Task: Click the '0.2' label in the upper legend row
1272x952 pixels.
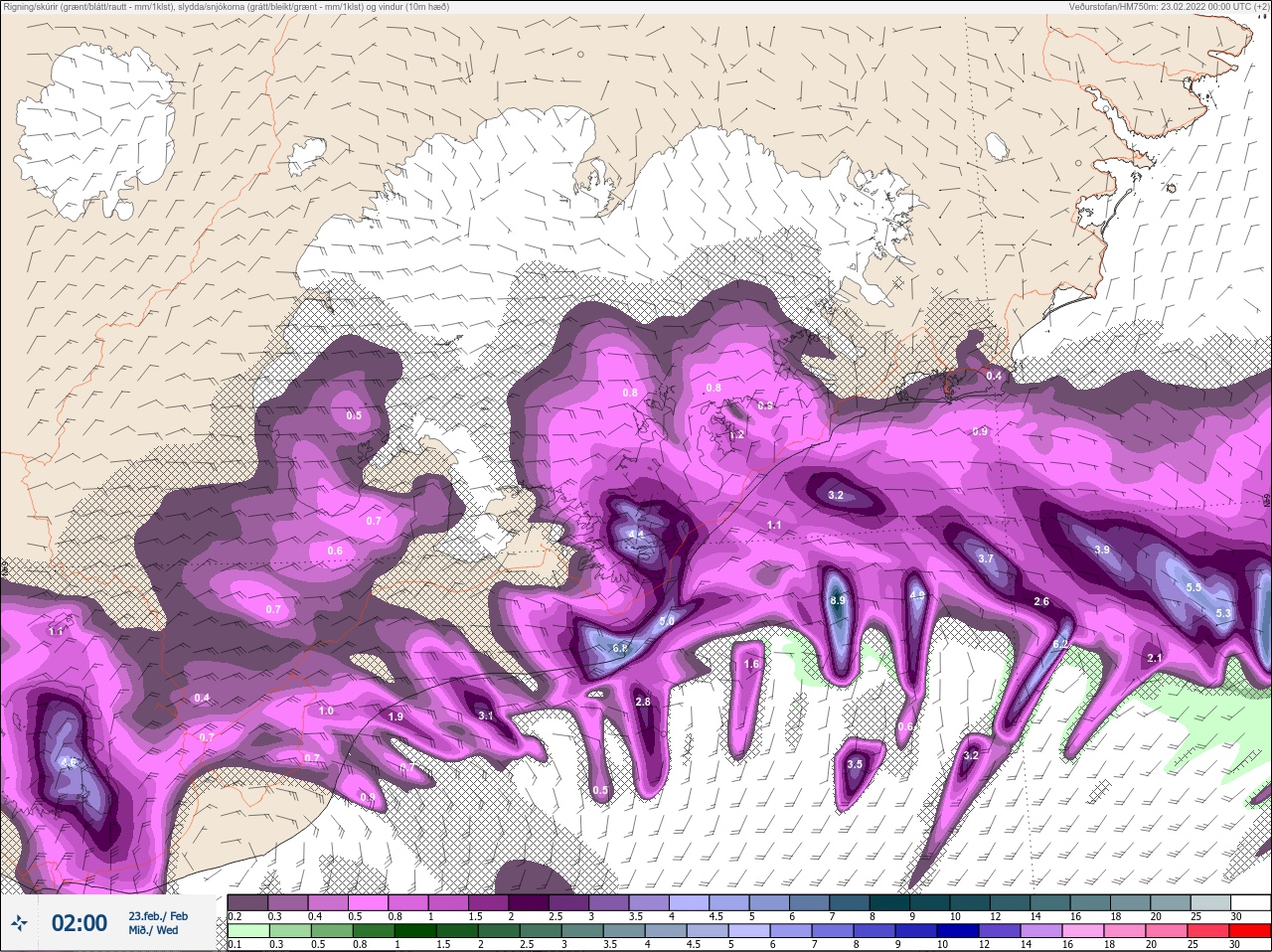Action: (x=235, y=916)
